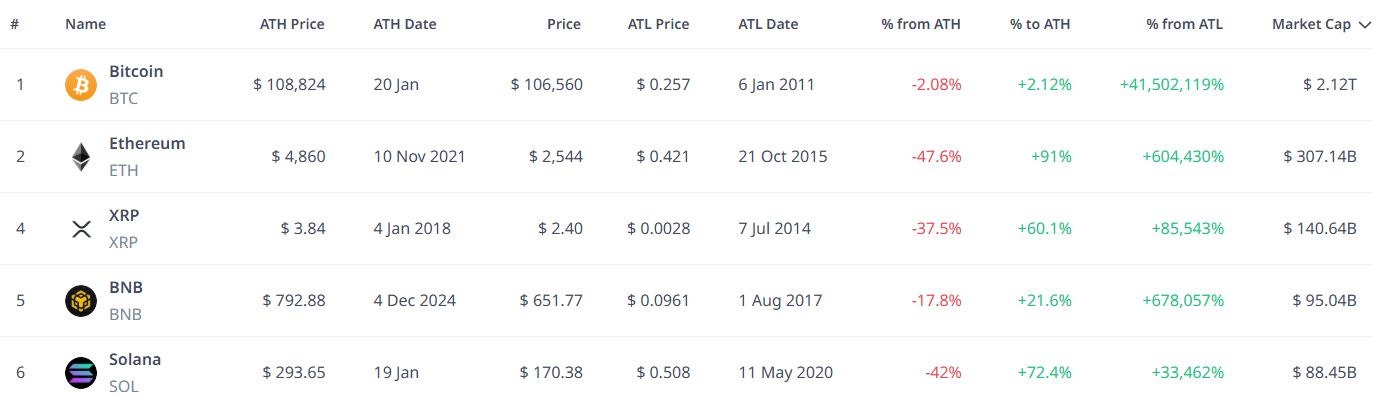This screenshot has height=408, width=1381.
Task: Sort by ATL Price column header
Action: coord(658,24)
